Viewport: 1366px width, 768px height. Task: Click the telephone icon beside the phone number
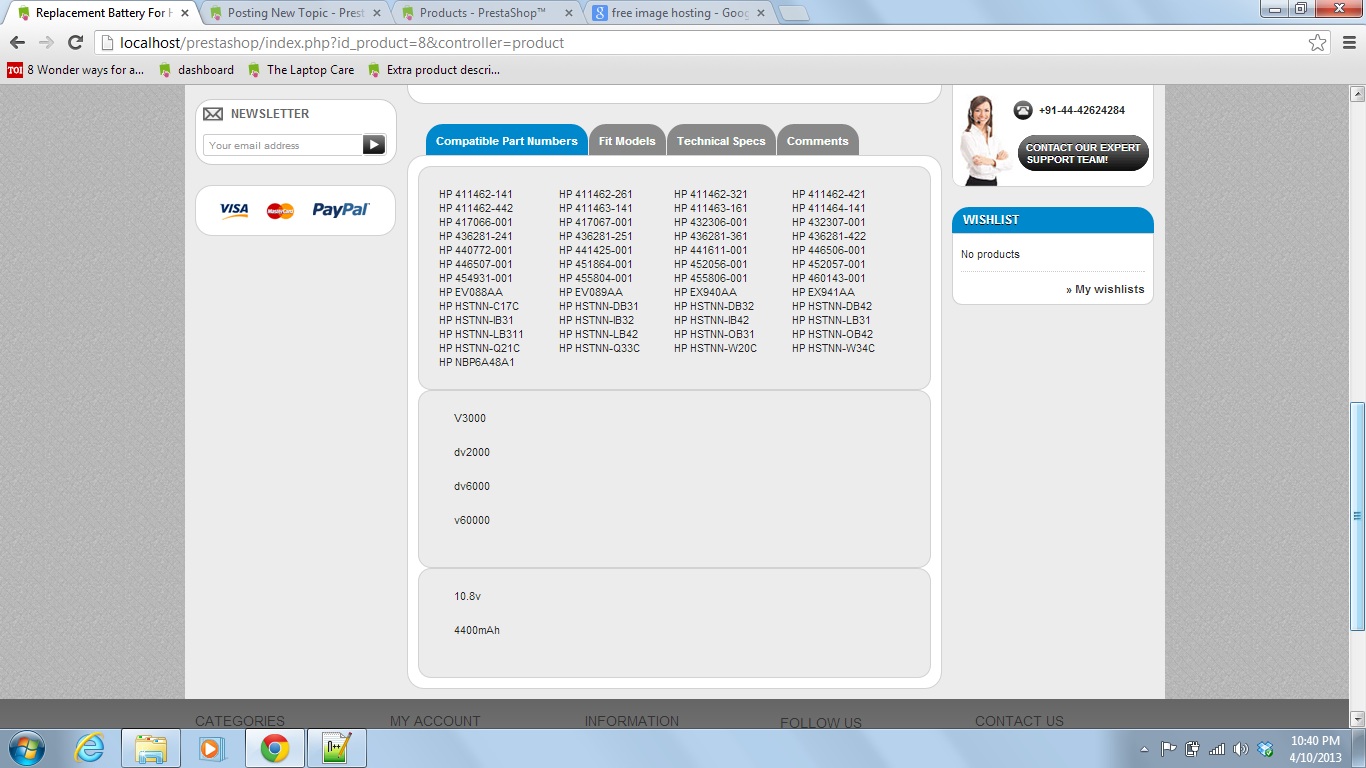pyautogui.click(x=1023, y=110)
